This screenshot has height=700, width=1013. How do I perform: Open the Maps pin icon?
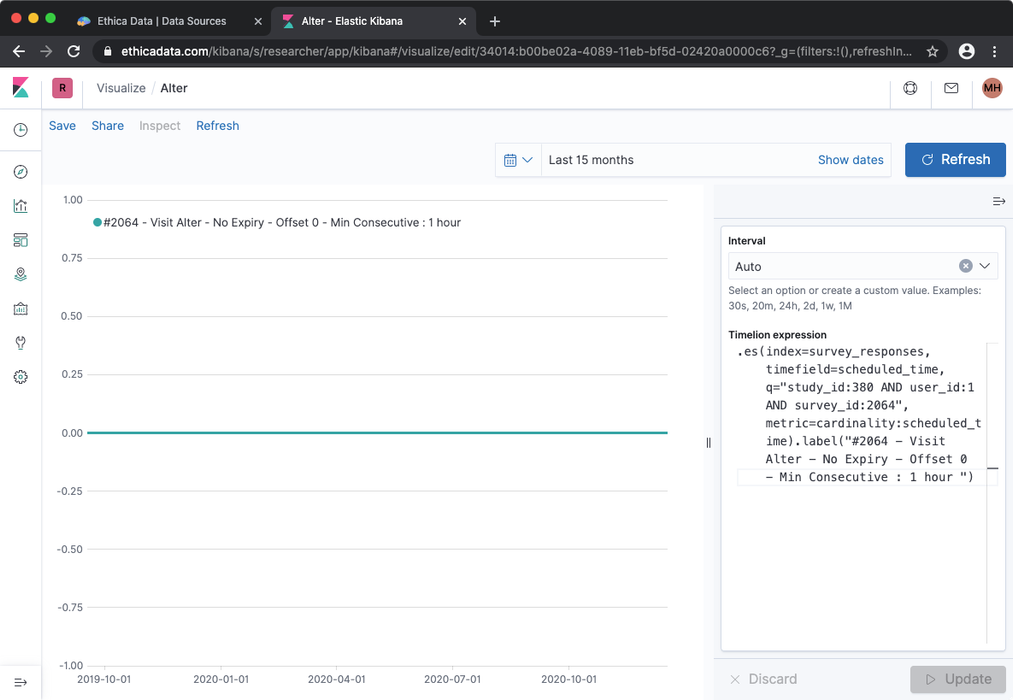click(20, 274)
